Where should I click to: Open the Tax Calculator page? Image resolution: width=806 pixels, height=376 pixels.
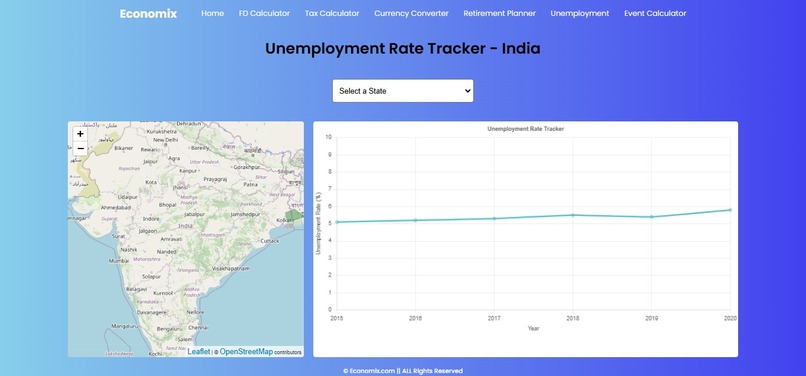[332, 13]
